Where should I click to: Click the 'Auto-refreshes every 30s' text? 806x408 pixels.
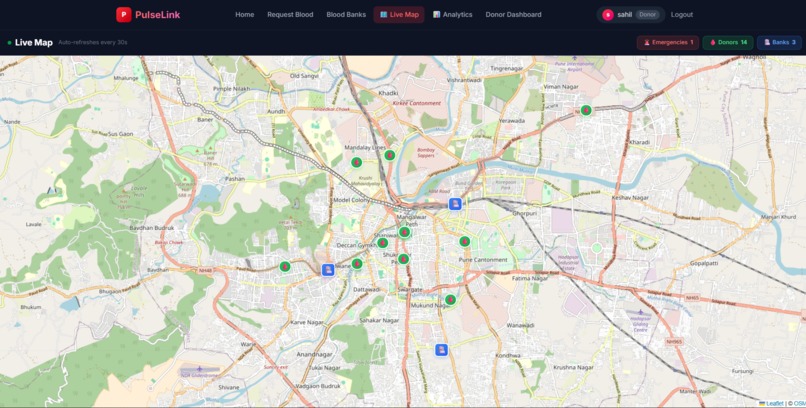coord(93,43)
